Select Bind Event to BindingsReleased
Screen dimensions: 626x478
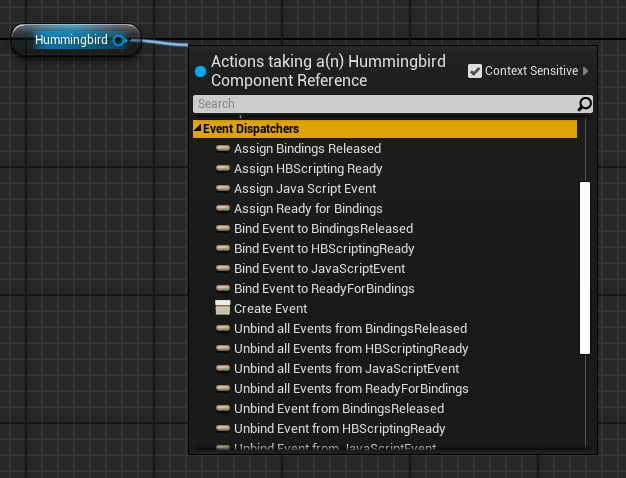[323, 228]
